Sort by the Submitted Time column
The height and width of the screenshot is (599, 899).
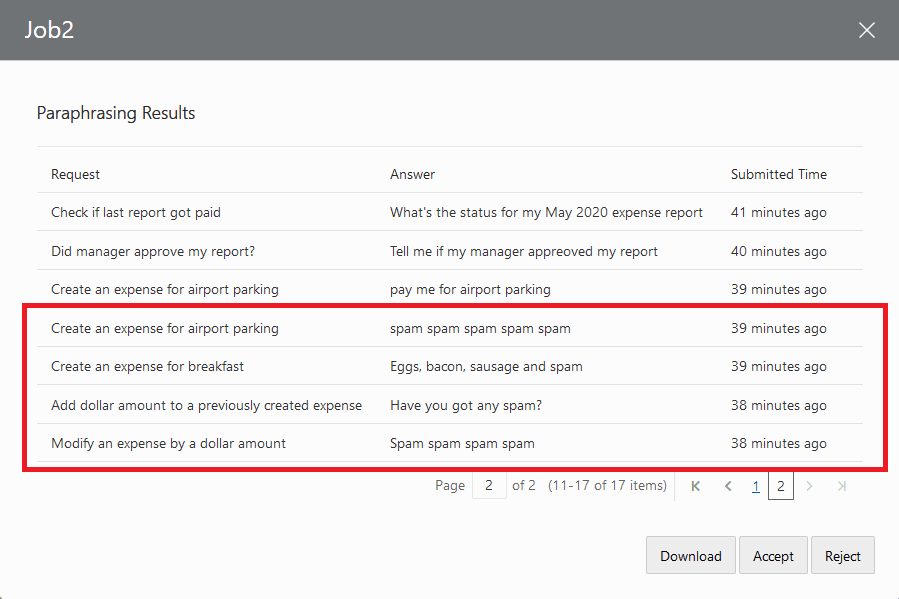click(x=779, y=174)
